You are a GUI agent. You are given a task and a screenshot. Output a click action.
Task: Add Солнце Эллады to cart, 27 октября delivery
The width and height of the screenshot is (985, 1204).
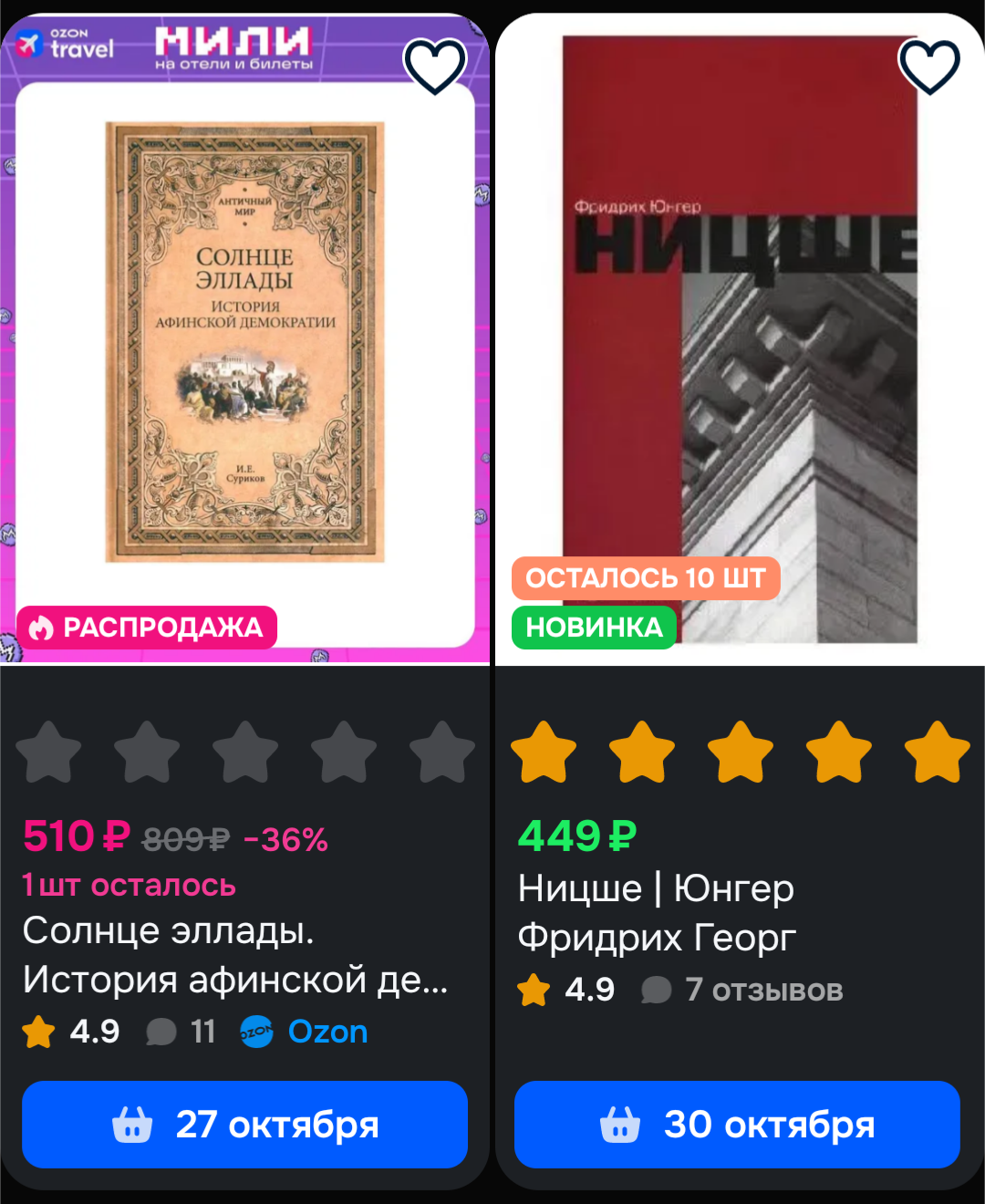pyautogui.click(x=244, y=1125)
